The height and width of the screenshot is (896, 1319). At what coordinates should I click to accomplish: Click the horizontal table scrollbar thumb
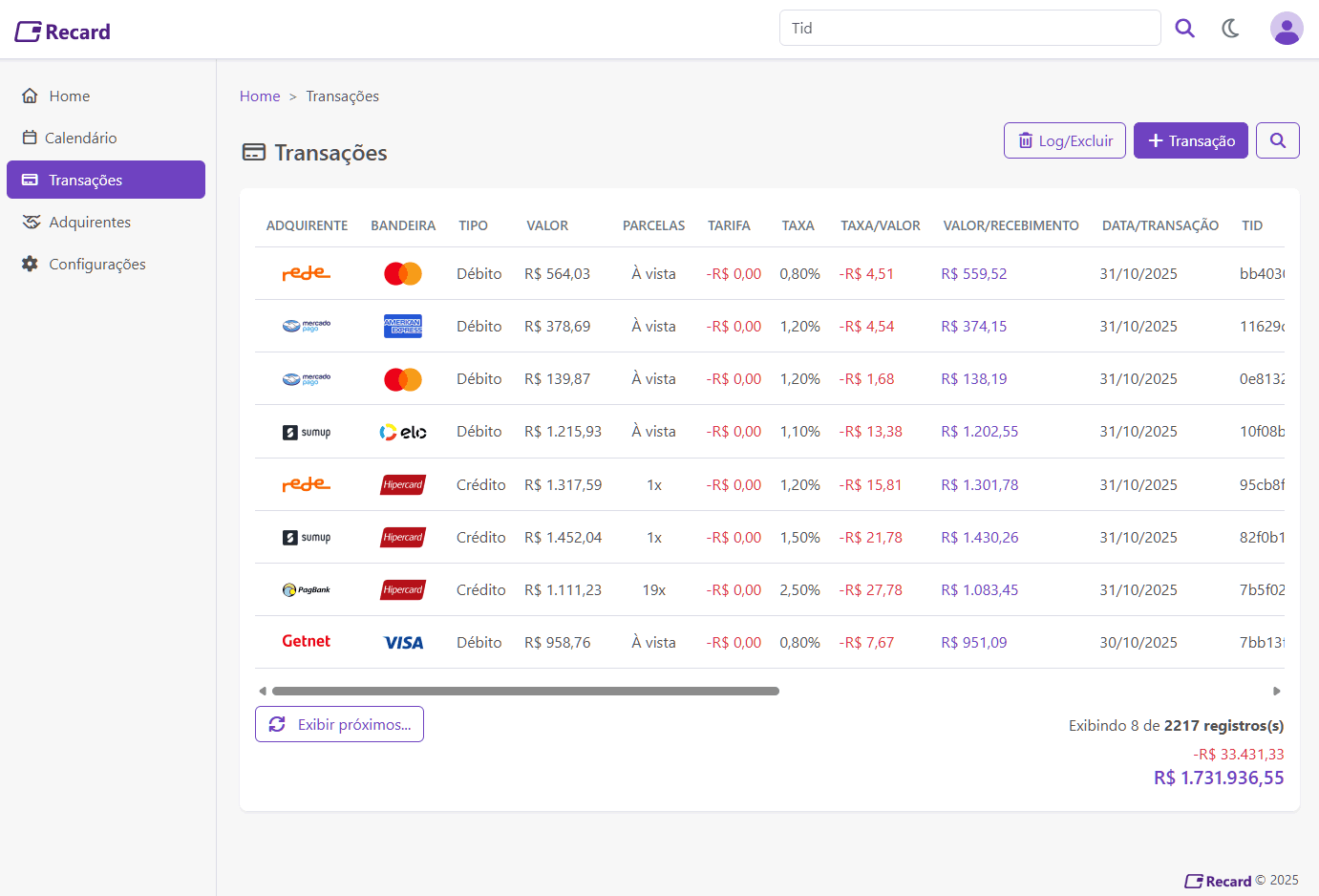click(x=525, y=691)
